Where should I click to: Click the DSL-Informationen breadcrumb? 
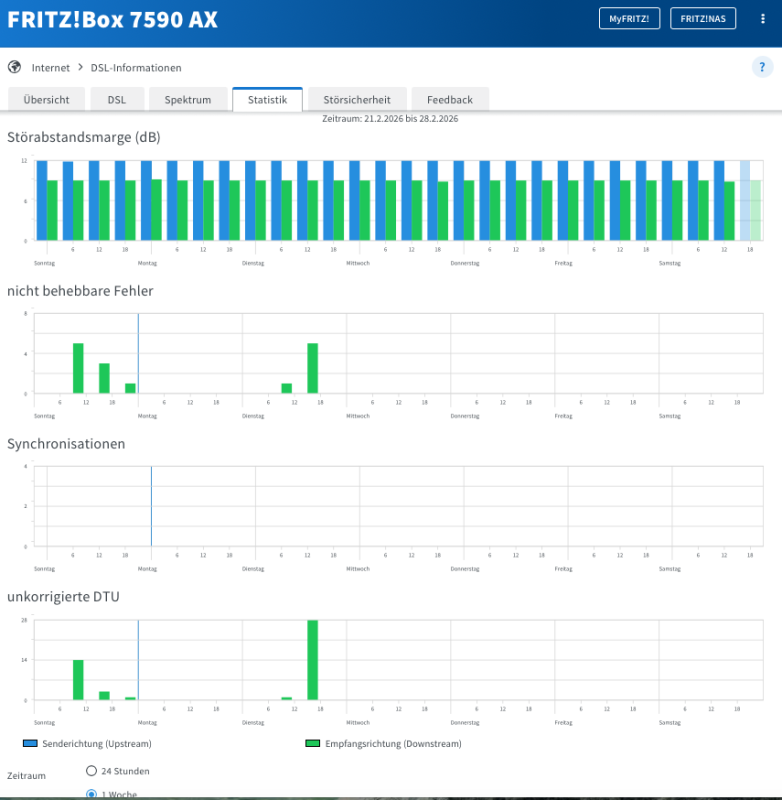click(x=135, y=68)
